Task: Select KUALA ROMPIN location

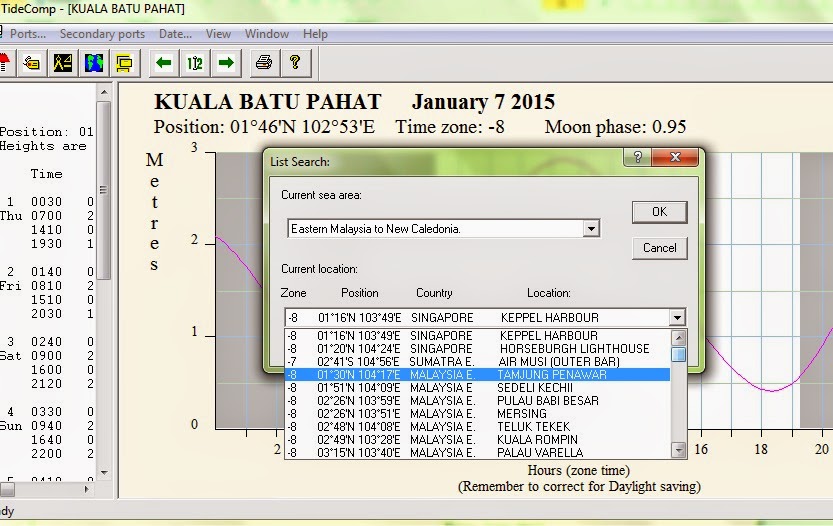Action: point(478,440)
